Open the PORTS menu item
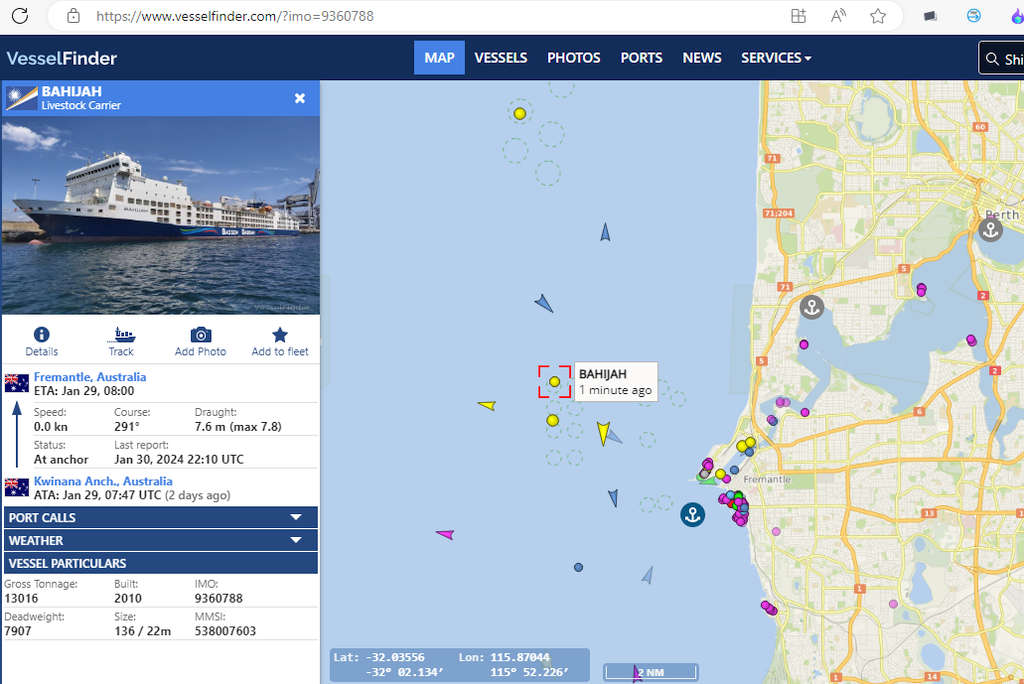The height and width of the screenshot is (684, 1024). click(x=641, y=57)
